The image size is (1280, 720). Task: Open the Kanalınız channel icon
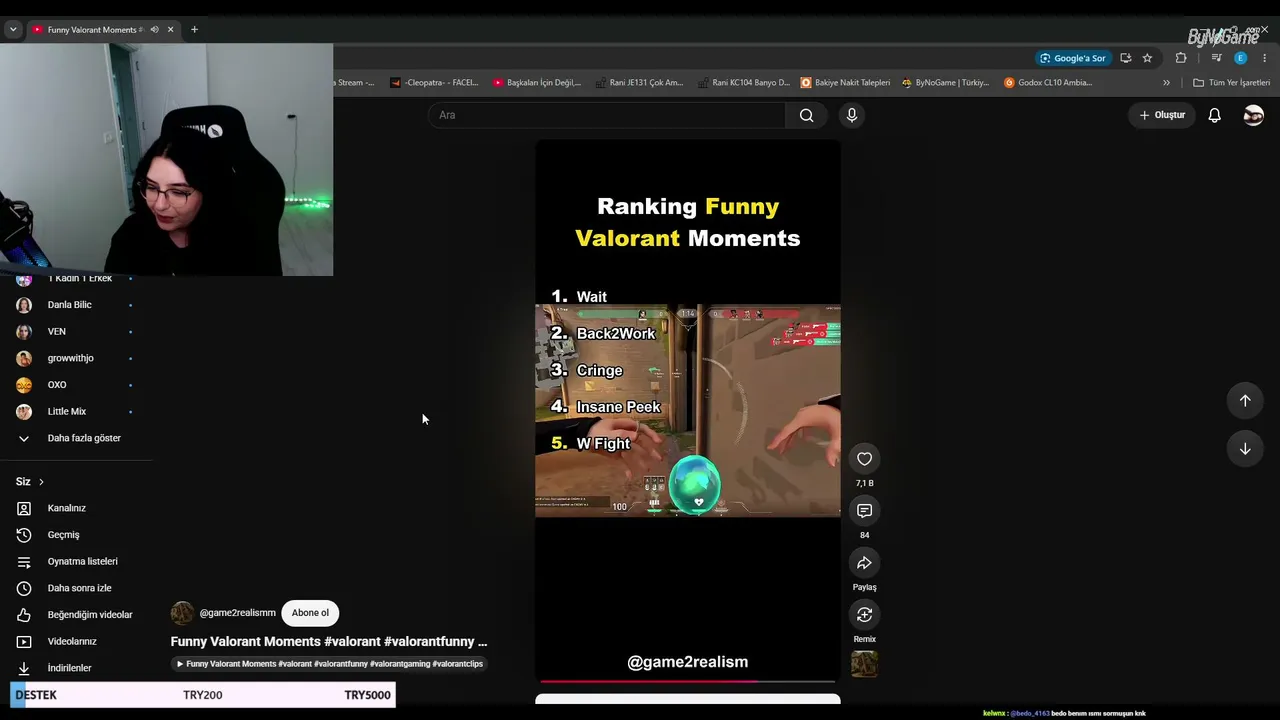pyautogui.click(x=24, y=508)
